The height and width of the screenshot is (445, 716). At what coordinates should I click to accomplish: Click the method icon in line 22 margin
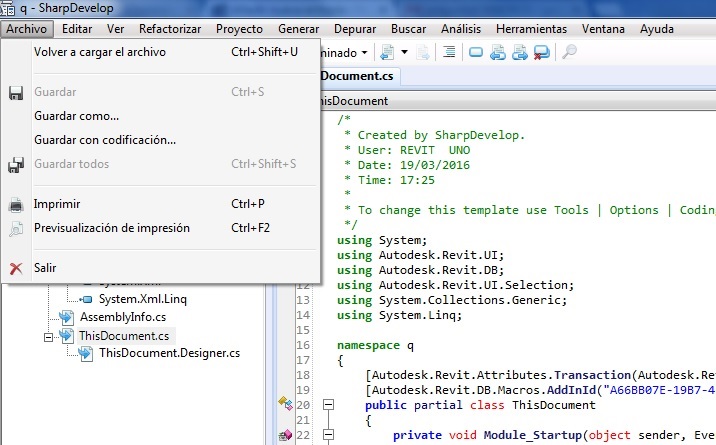pos(285,436)
